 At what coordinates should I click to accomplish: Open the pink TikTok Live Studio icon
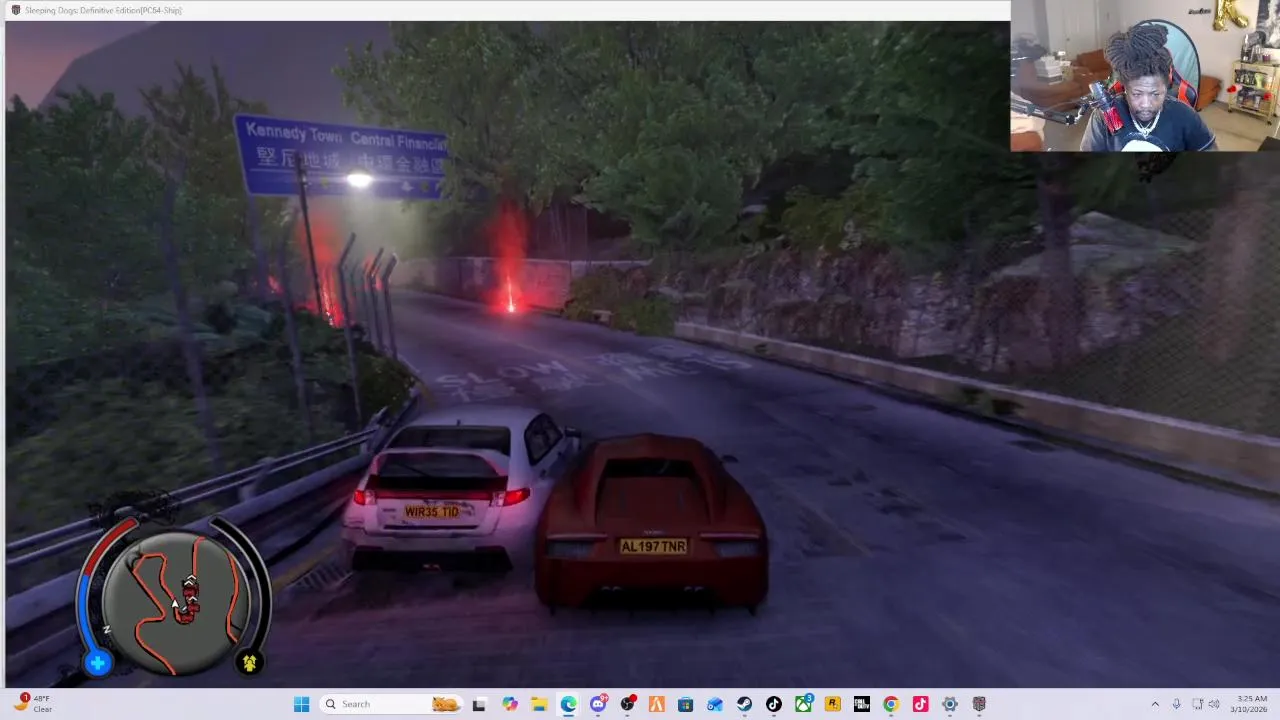[920, 704]
